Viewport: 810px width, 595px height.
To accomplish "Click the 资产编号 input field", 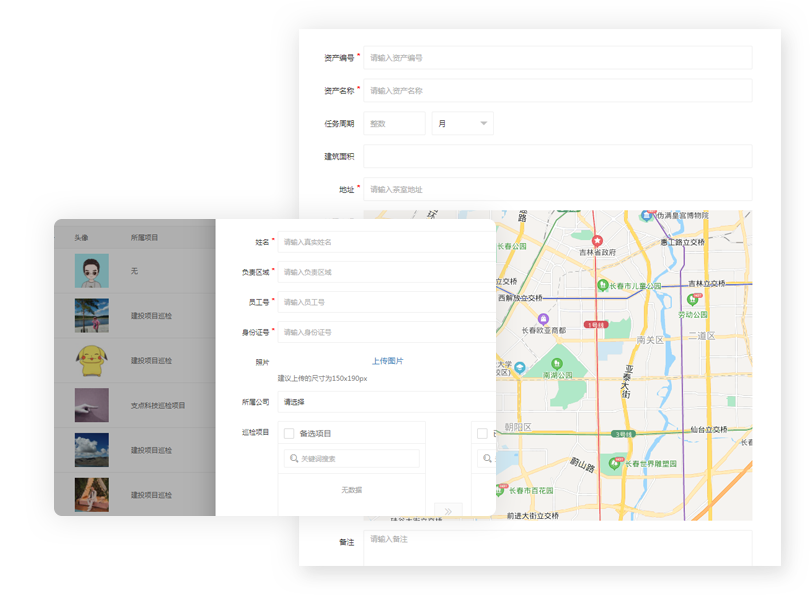I will tap(557, 58).
